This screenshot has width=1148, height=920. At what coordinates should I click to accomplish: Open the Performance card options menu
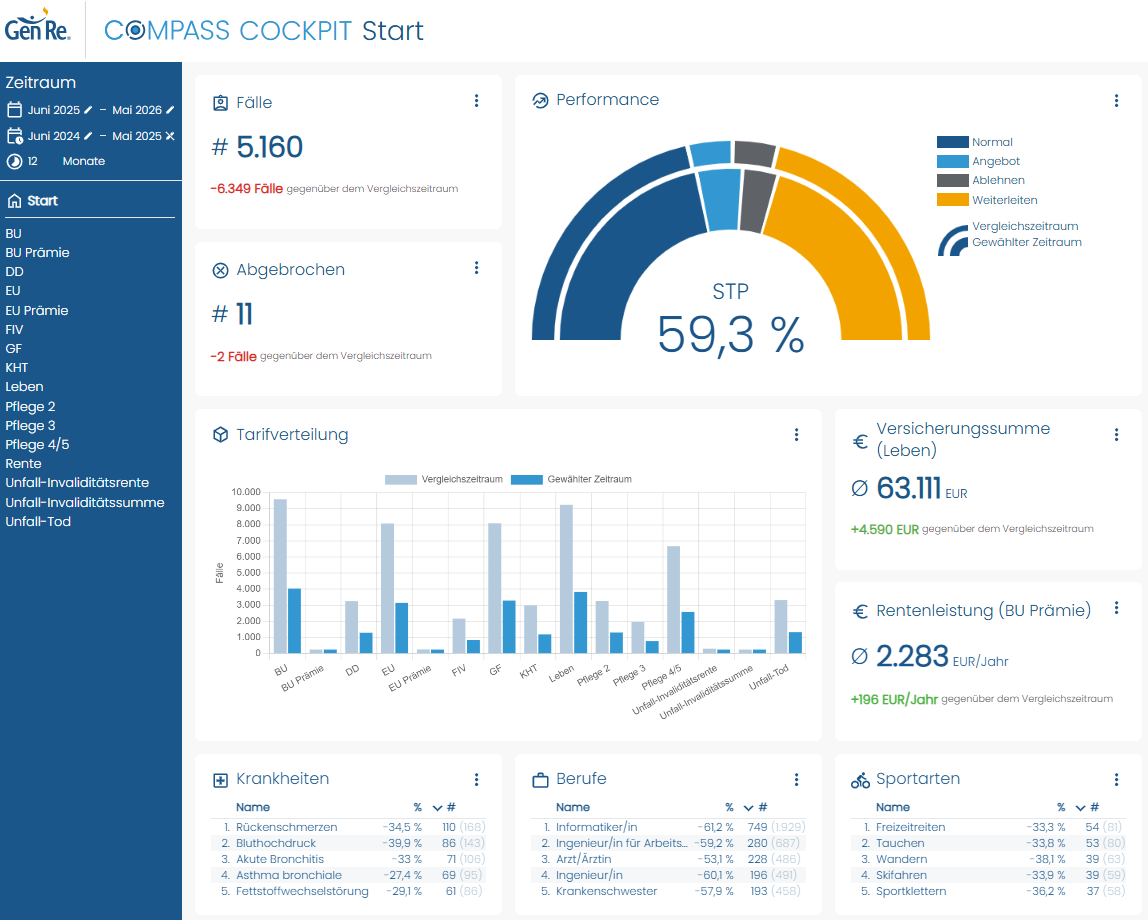[x=1117, y=101]
